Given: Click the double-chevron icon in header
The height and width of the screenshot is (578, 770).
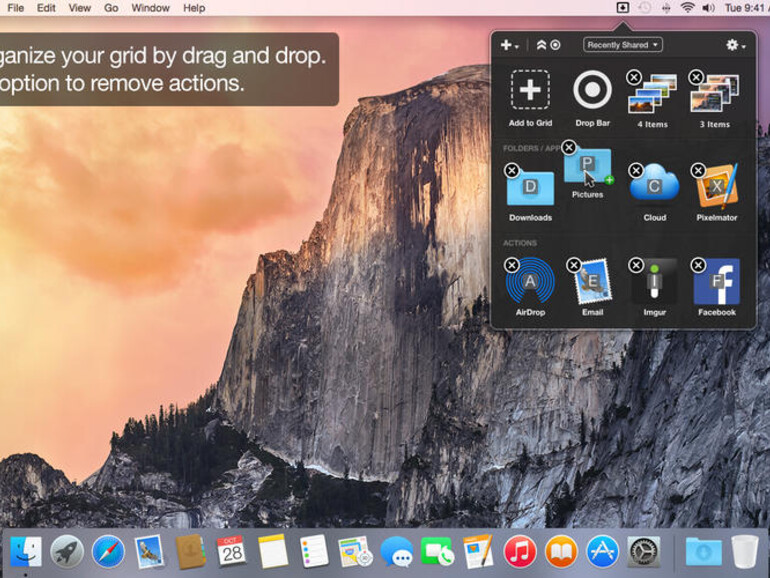Looking at the screenshot, I should (x=541, y=45).
